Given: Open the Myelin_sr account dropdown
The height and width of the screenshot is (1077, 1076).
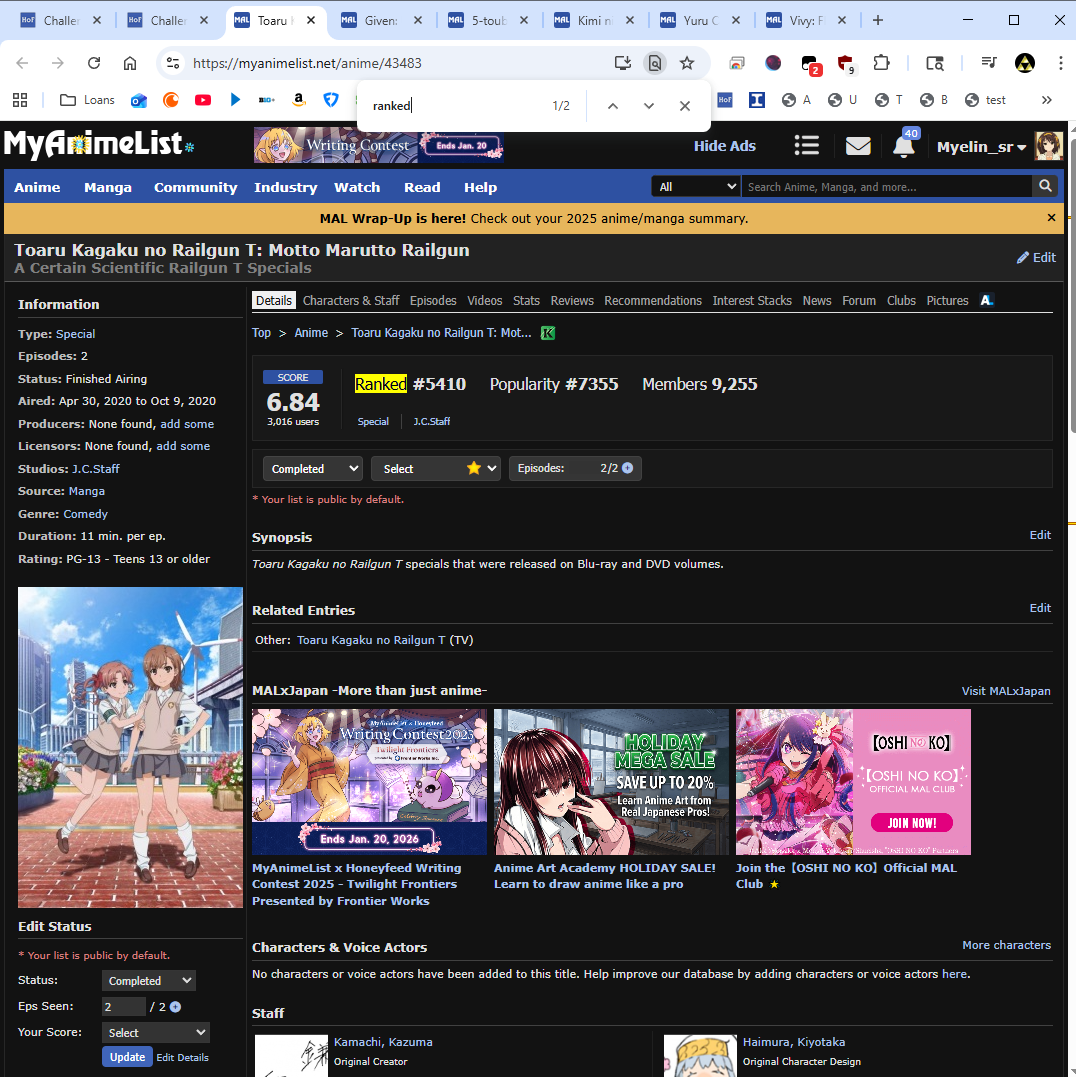Looking at the screenshot, I should 981,147.
